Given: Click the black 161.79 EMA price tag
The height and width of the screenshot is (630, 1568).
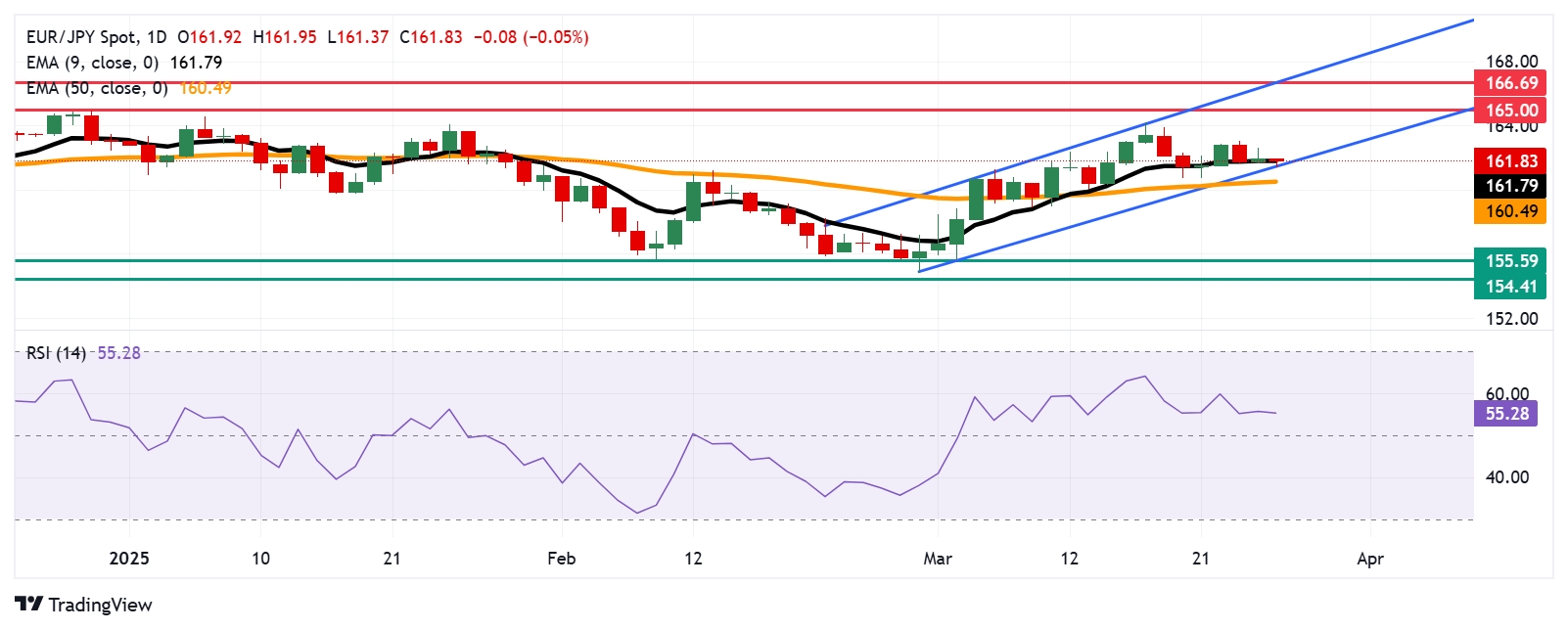Looking at the screenshot, I should click(x=1510, y=186).
